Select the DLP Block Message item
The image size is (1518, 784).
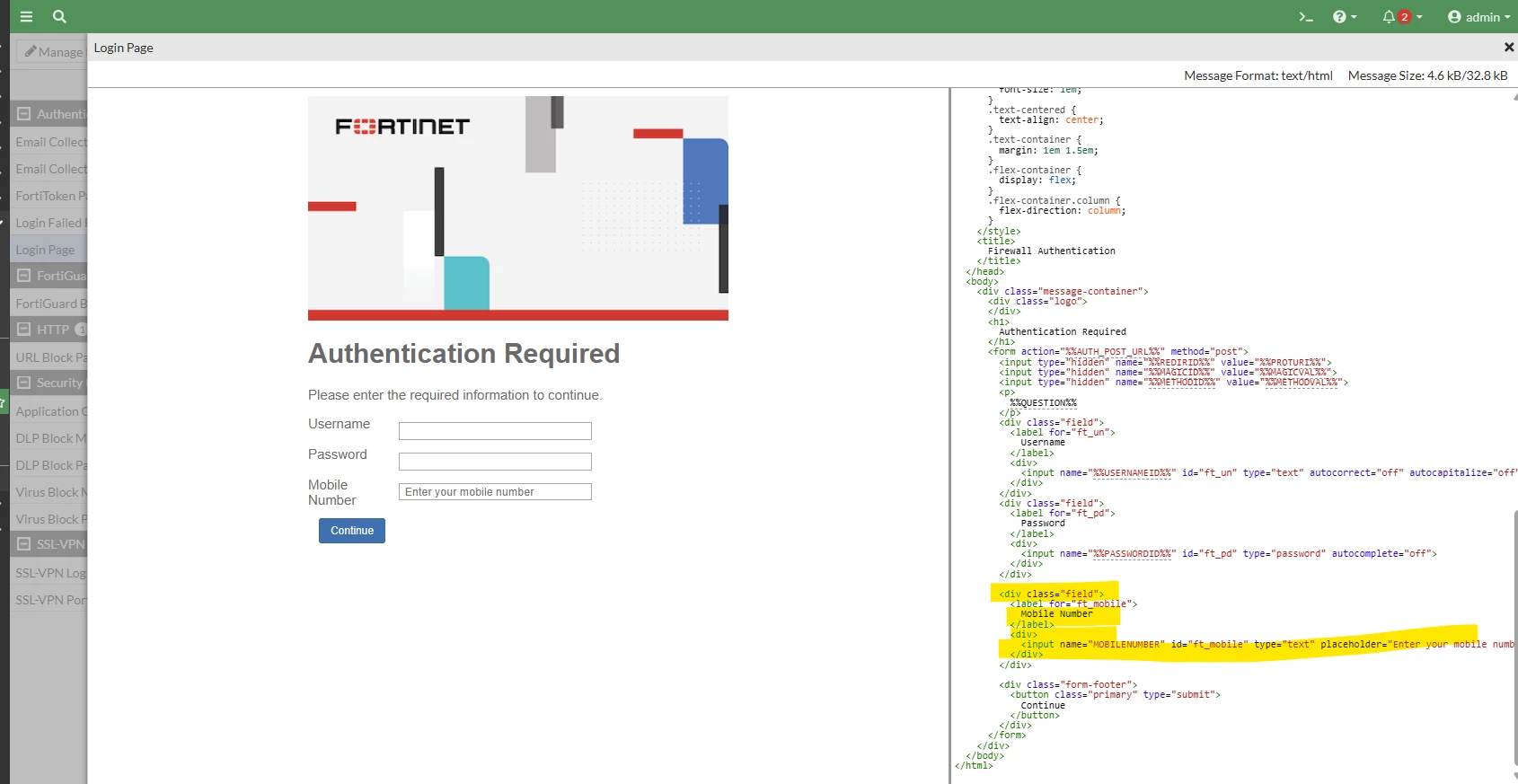pos(49,438)
